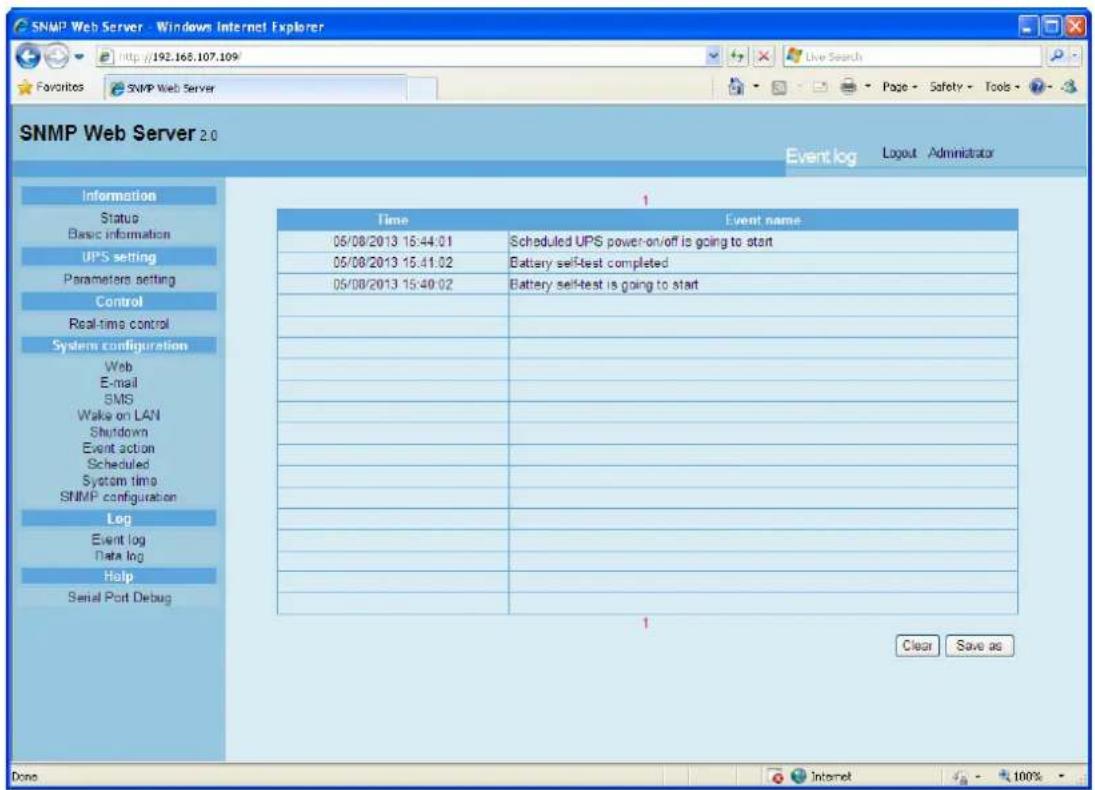
Task: Open the Scheduled configuration link
Action: tap(119, 465)
